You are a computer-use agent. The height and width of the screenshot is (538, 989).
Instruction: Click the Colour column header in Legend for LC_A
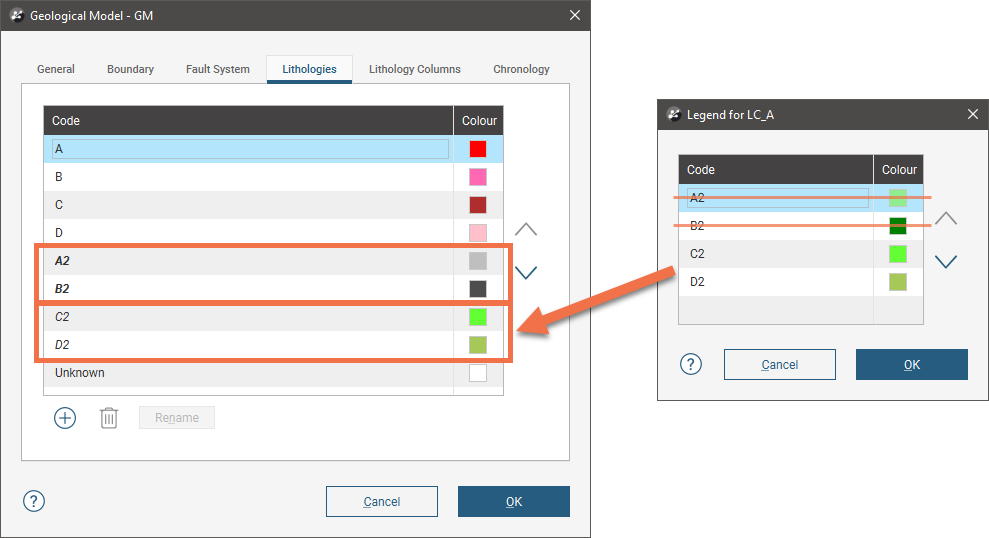tap(899, 170)
